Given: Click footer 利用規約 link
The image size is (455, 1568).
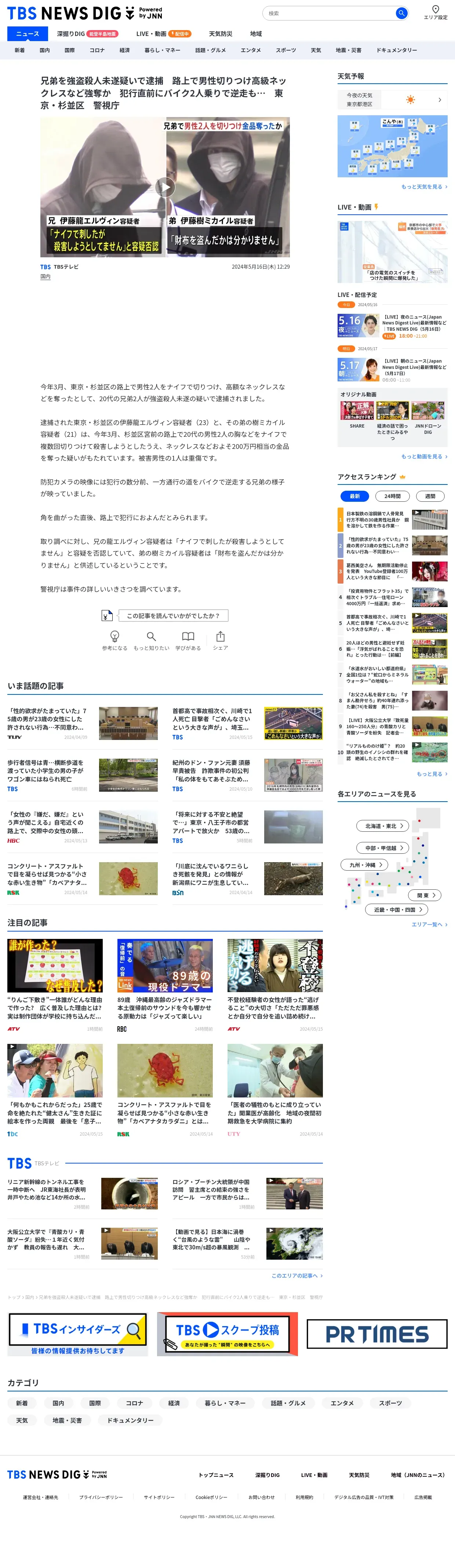Looking at the screenshot, I should pos(304,1497).
